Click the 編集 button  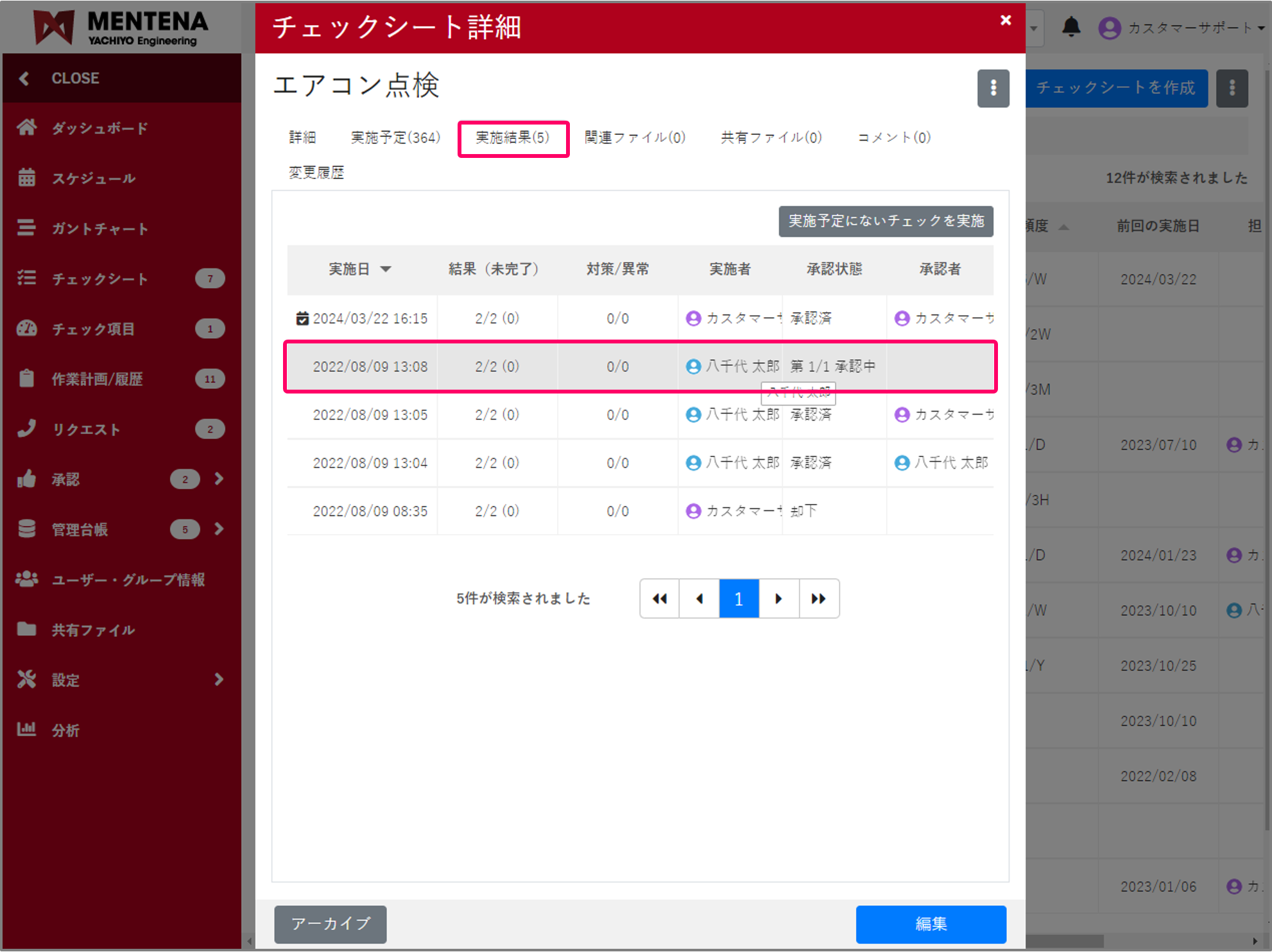point(931,924)
